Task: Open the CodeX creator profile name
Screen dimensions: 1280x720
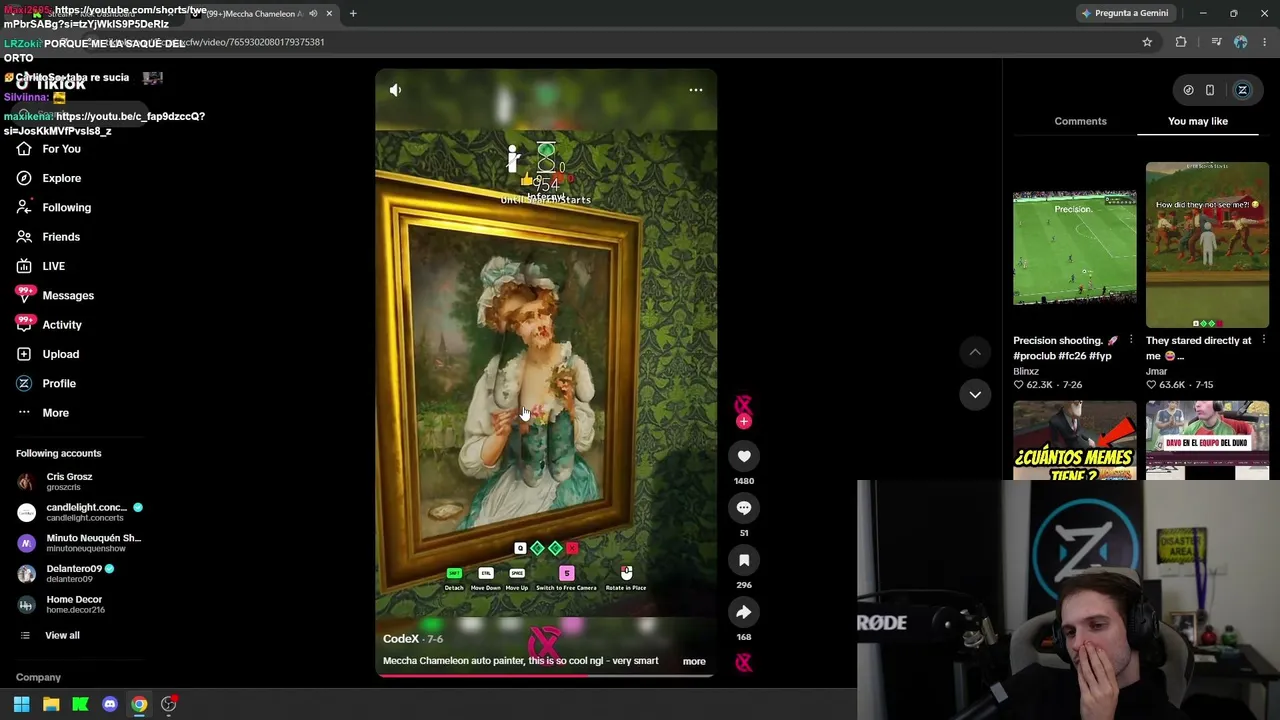Action: coord(401,639)
